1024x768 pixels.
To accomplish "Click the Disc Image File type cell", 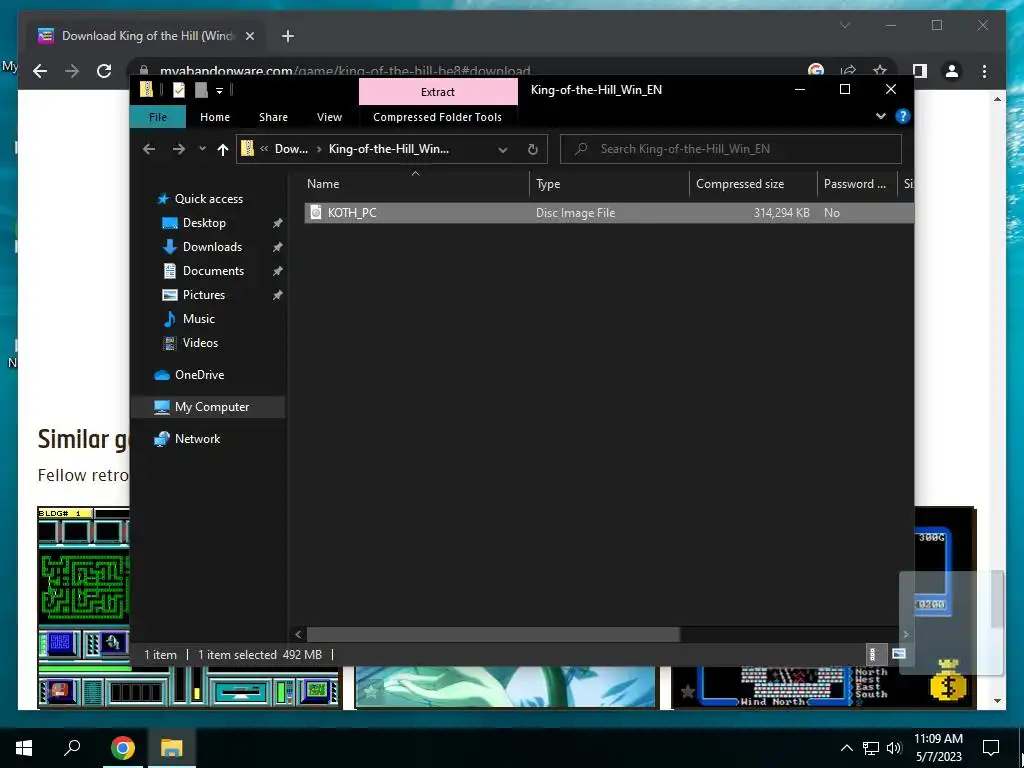I will point(575,213).
